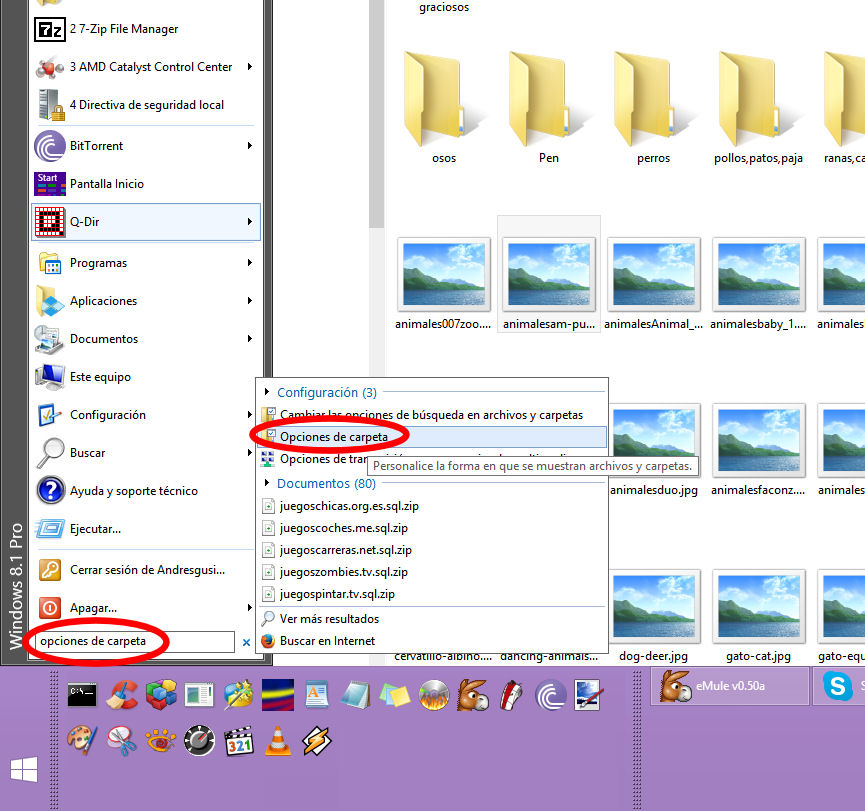Click the Windows Start button
Screen dimensions: 865x811
coord(25,770)
